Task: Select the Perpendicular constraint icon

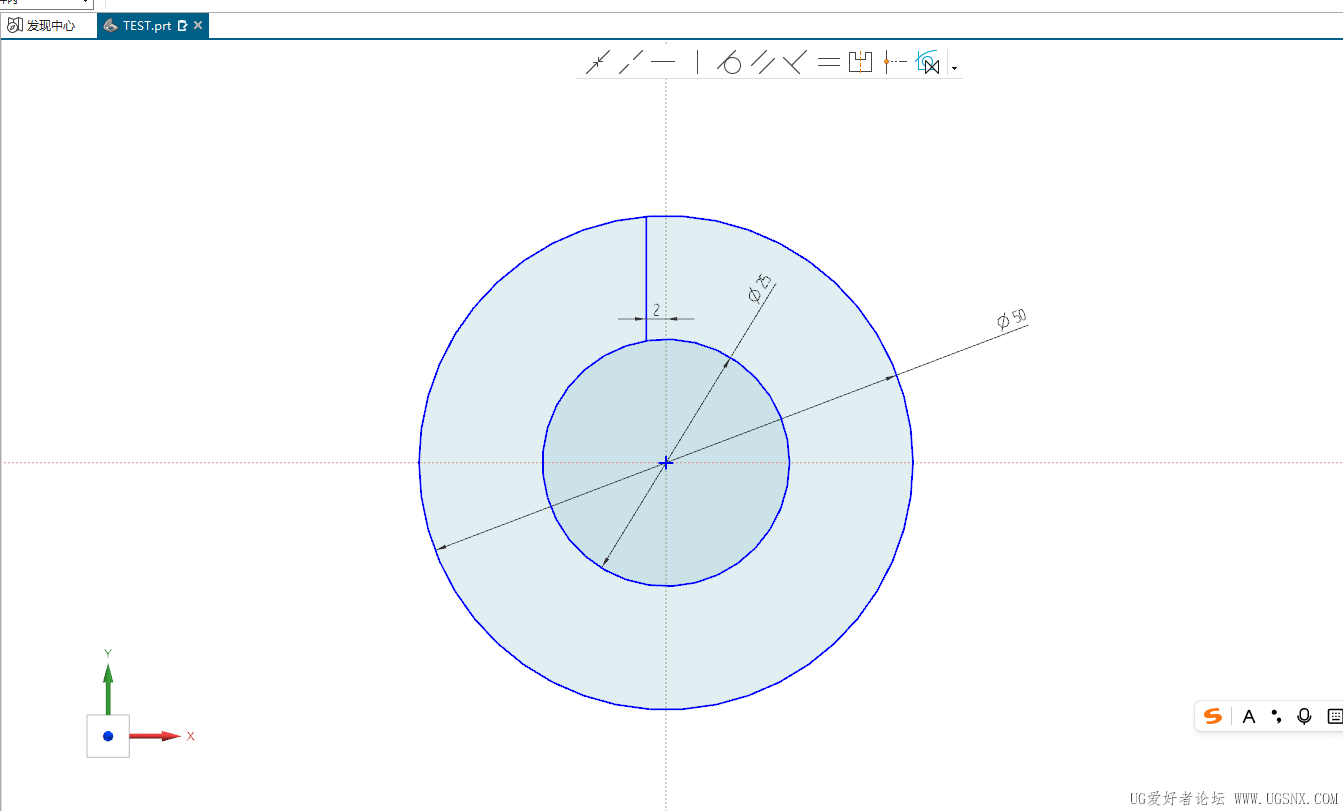Action: tap(794, 63)
